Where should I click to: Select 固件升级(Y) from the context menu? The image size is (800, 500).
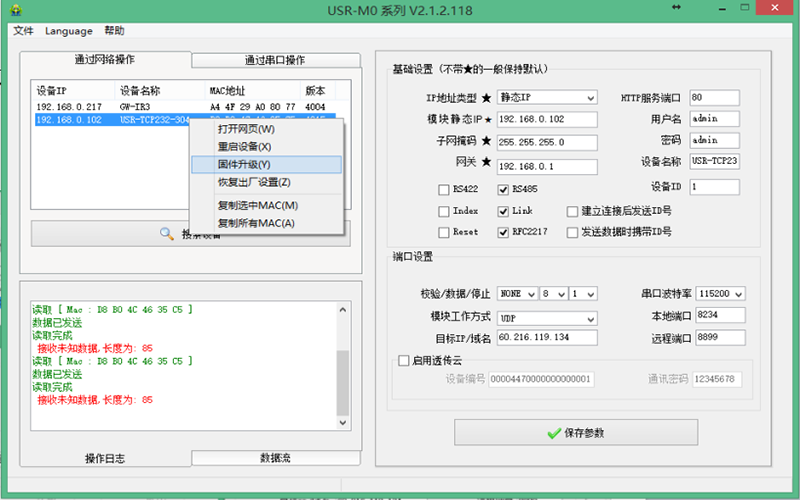click(x=244, y=164)
